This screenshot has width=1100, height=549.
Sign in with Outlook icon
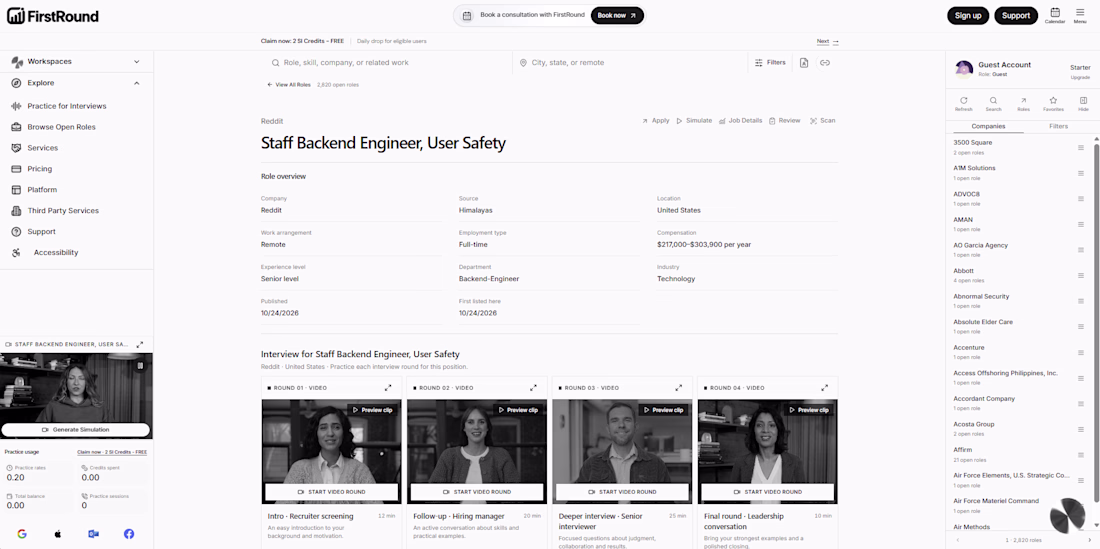tap(93, 534)
